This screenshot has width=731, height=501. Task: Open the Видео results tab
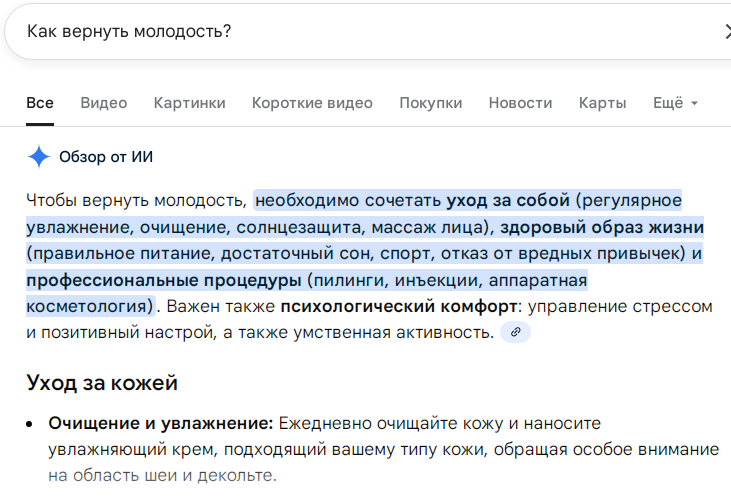coord(104,103)
